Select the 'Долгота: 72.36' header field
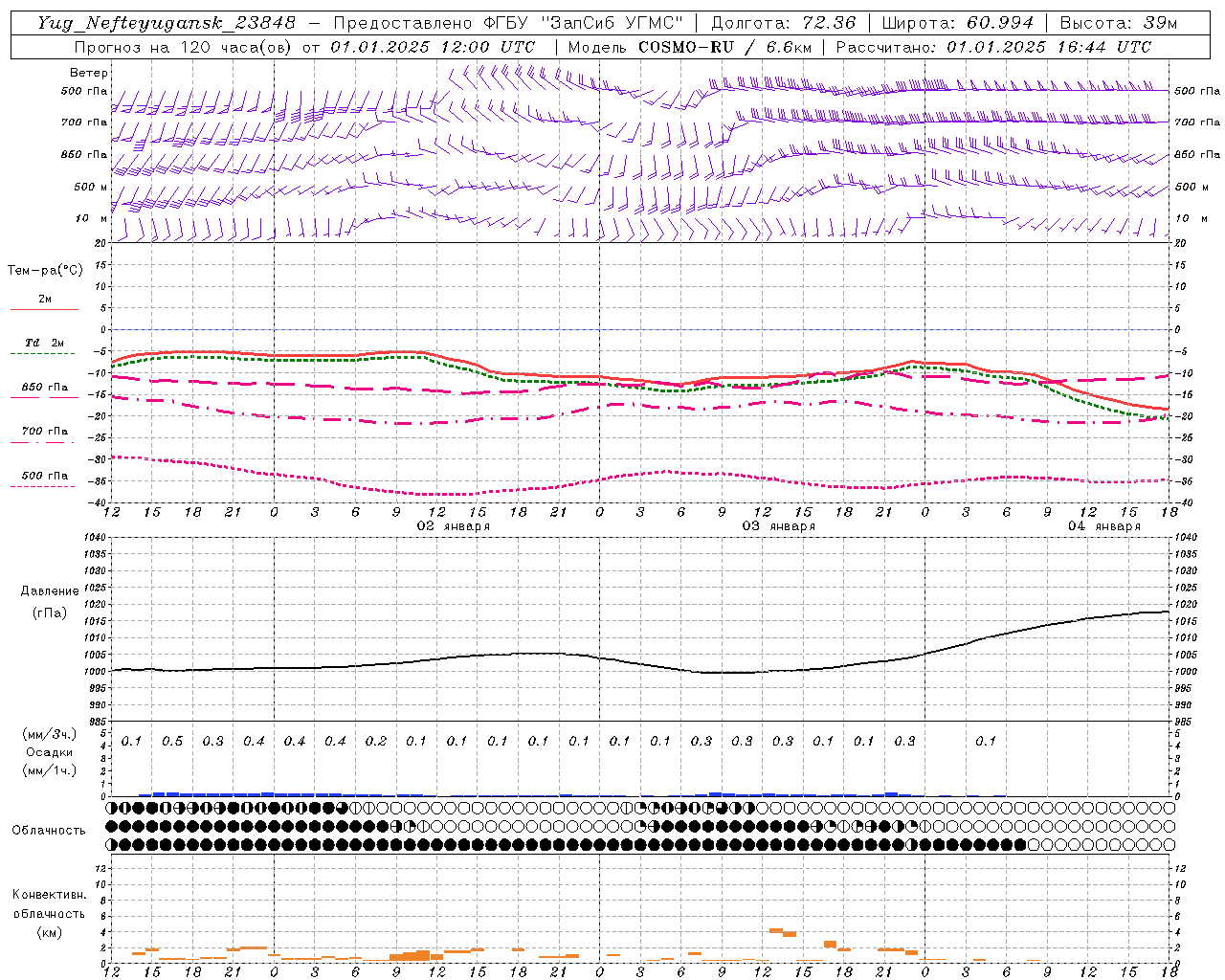 point(783,23)
